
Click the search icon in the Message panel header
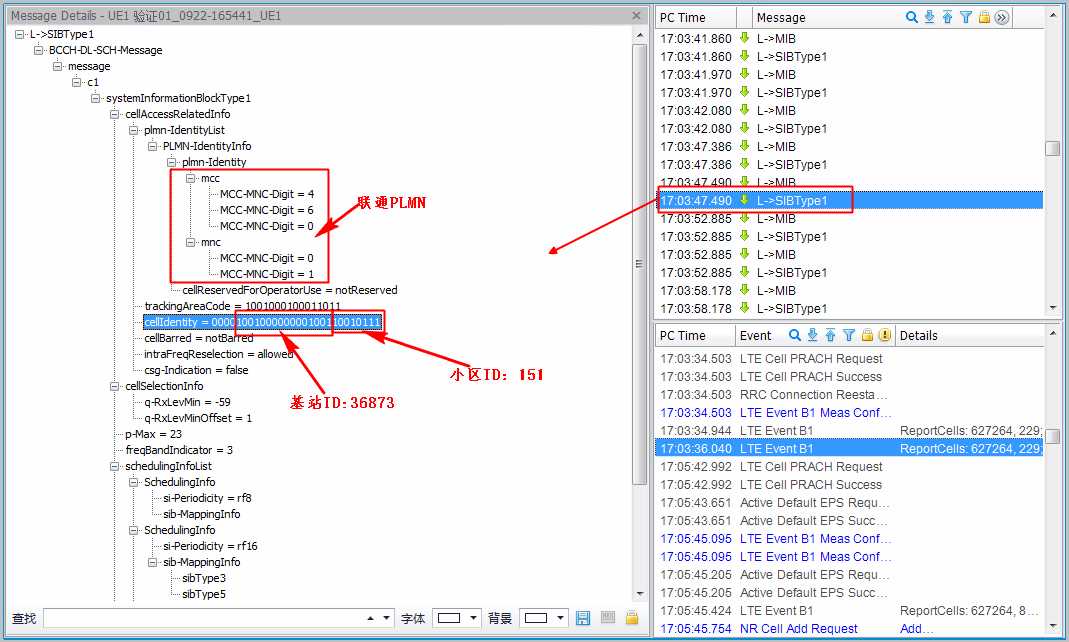point(912,17)
